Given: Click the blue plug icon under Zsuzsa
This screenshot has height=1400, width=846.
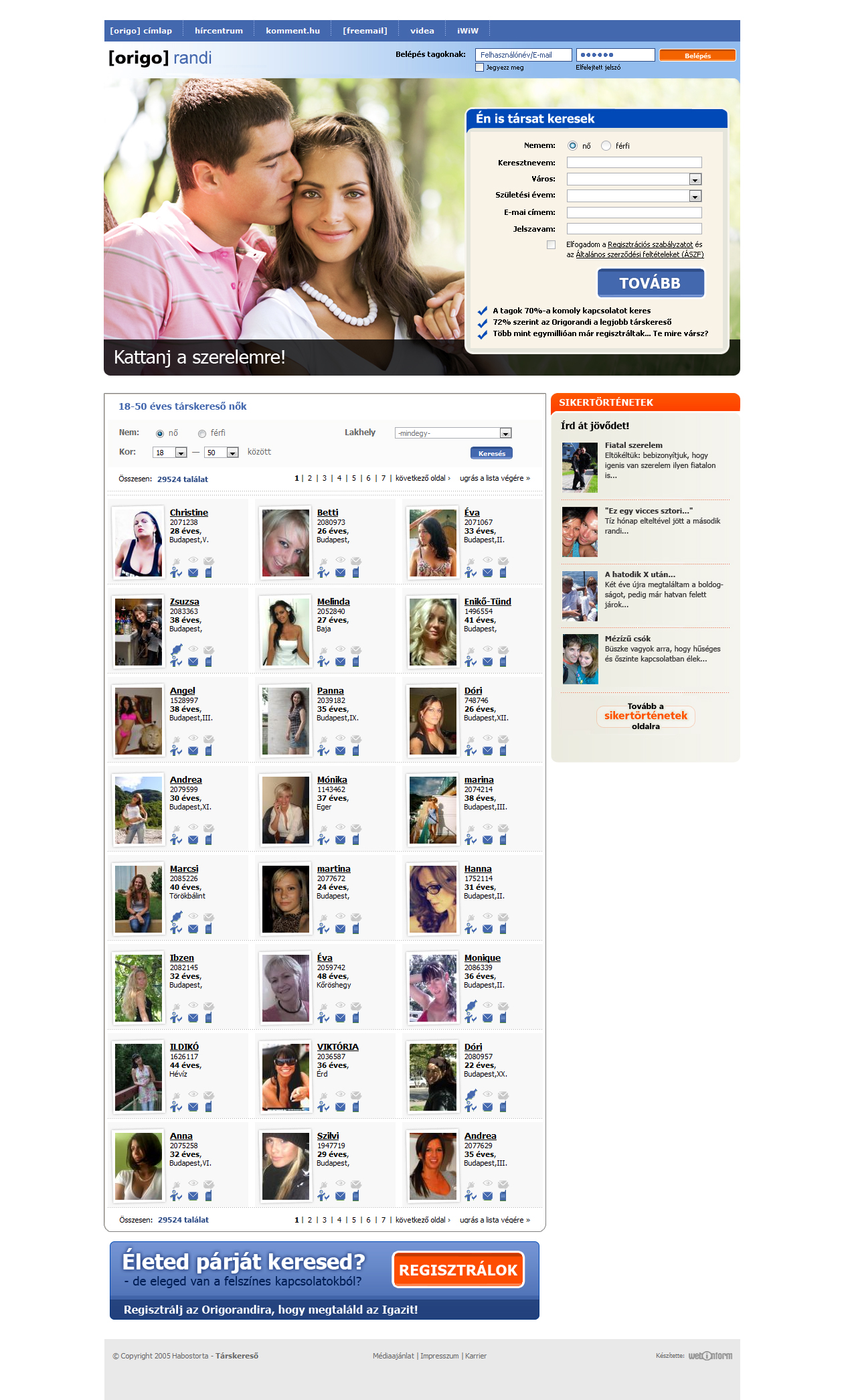Looking at the screenshot, I should click(177, 649).
